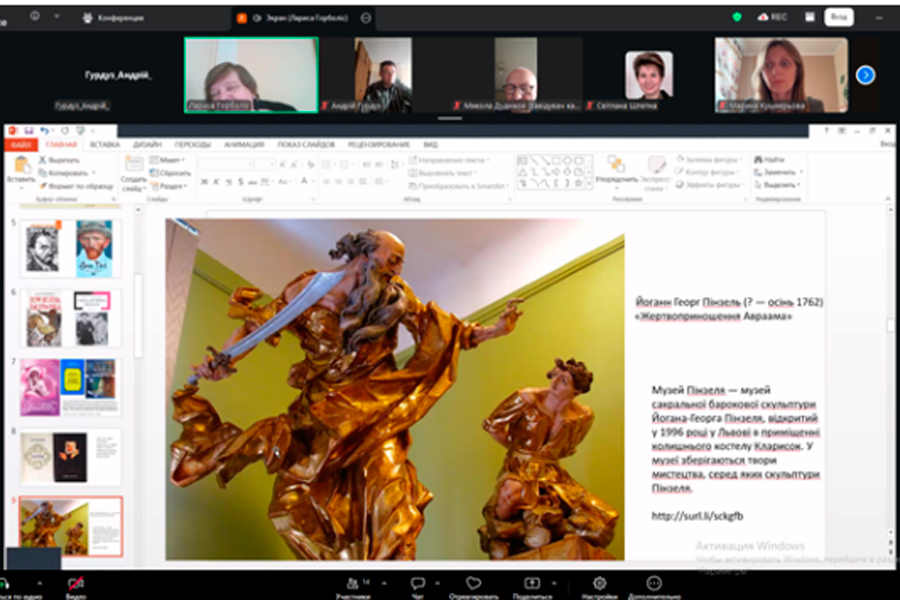Toggle align text right
The image size is (900, 600).
click(350, 181)
